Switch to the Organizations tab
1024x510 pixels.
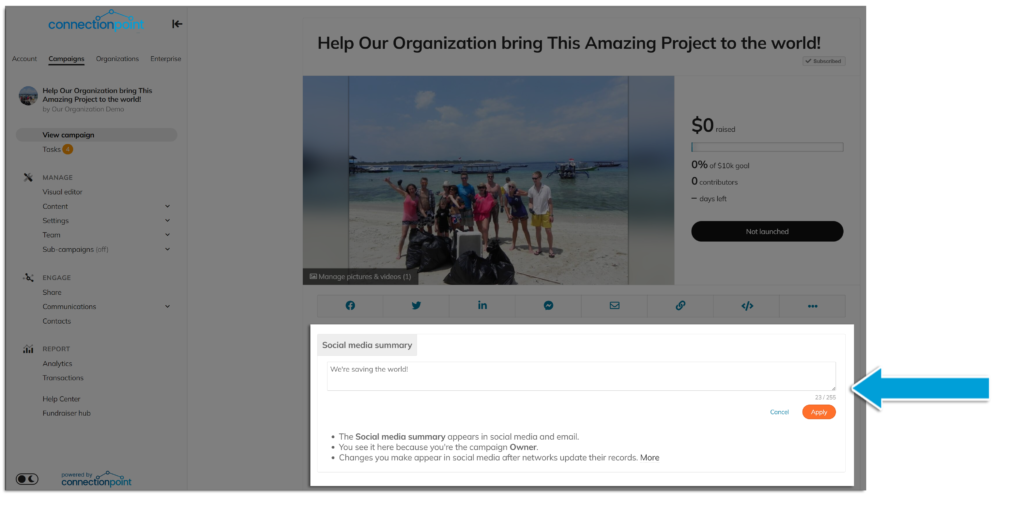pyautogui.click(x=118, y=59)
